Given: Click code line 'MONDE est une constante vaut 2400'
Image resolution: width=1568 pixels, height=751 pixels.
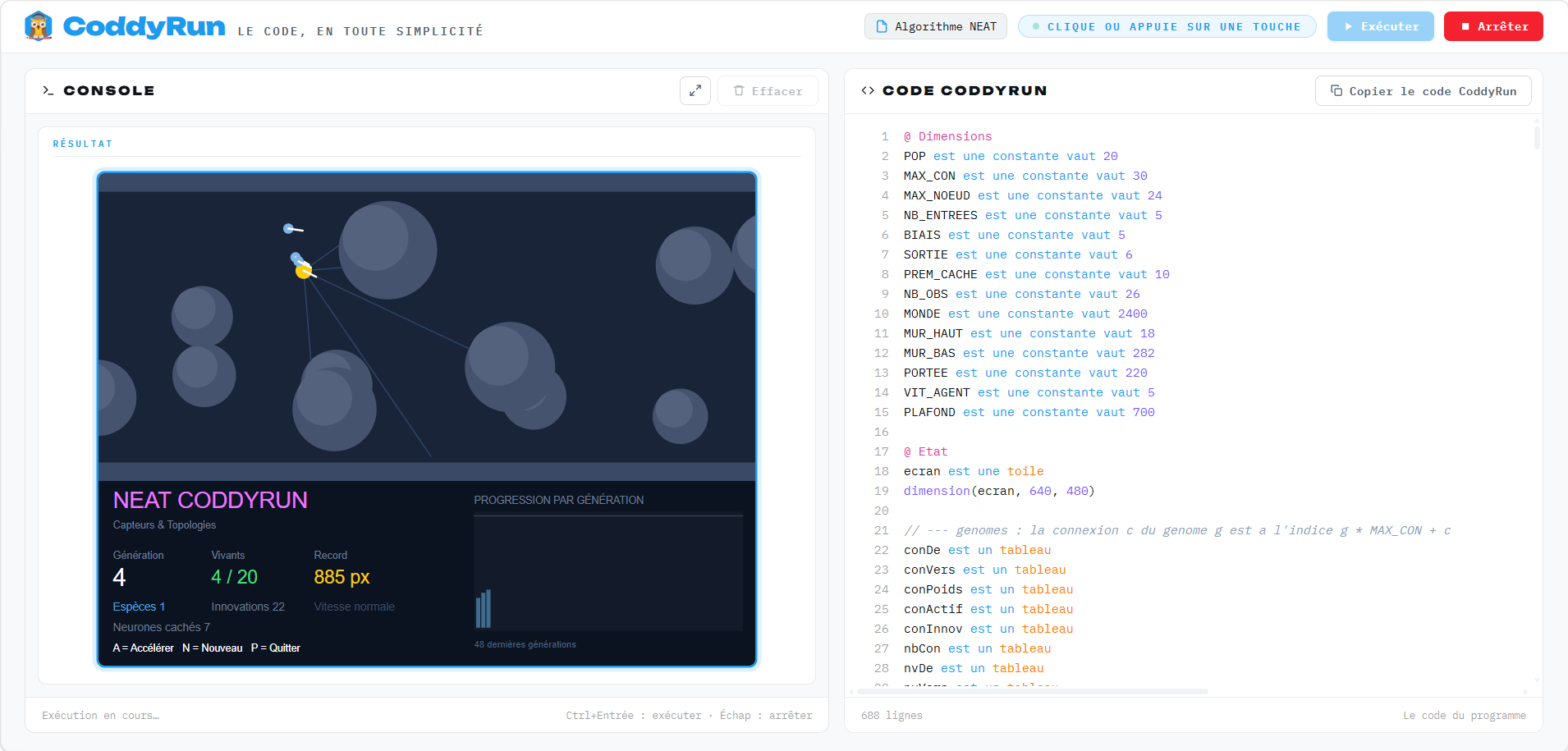Looking at the screenshot, I should [1025, 314].
